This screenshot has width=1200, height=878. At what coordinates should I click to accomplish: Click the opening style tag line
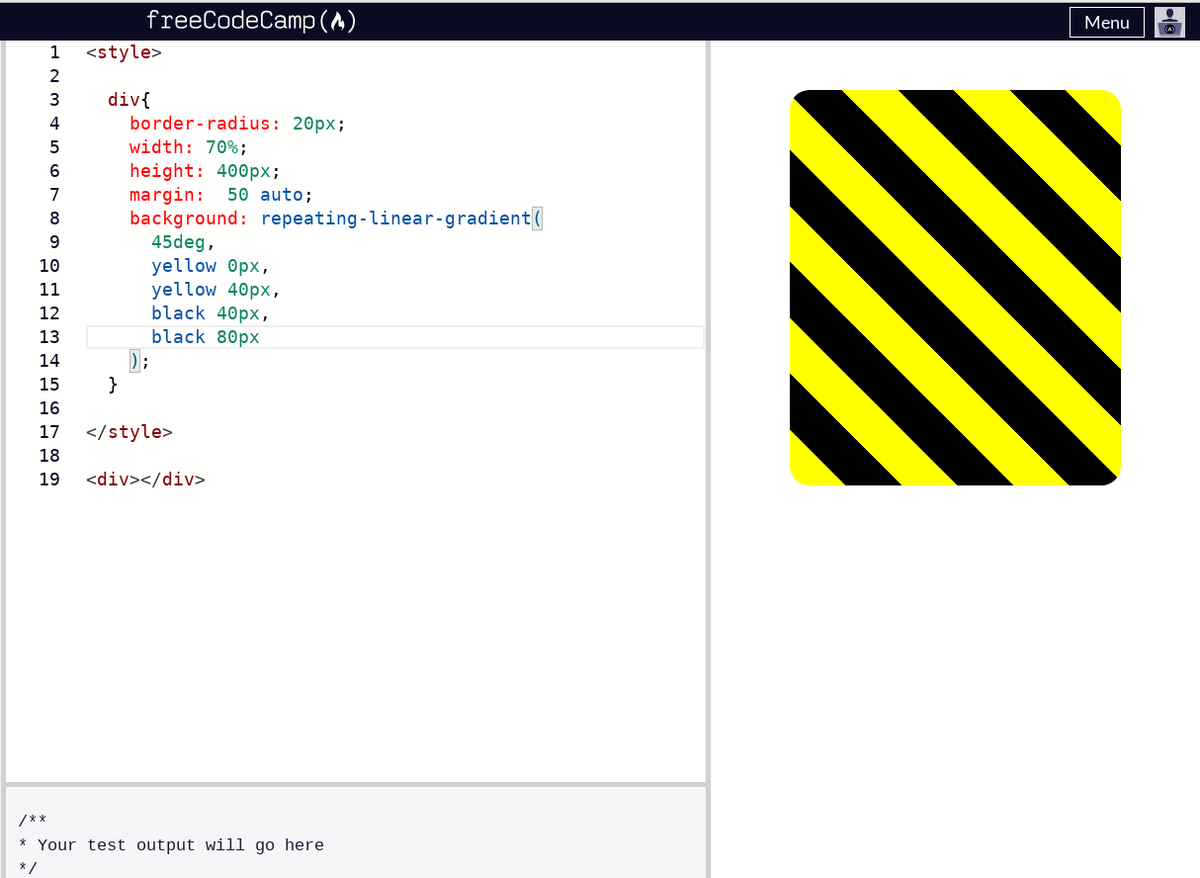(124, 52)
